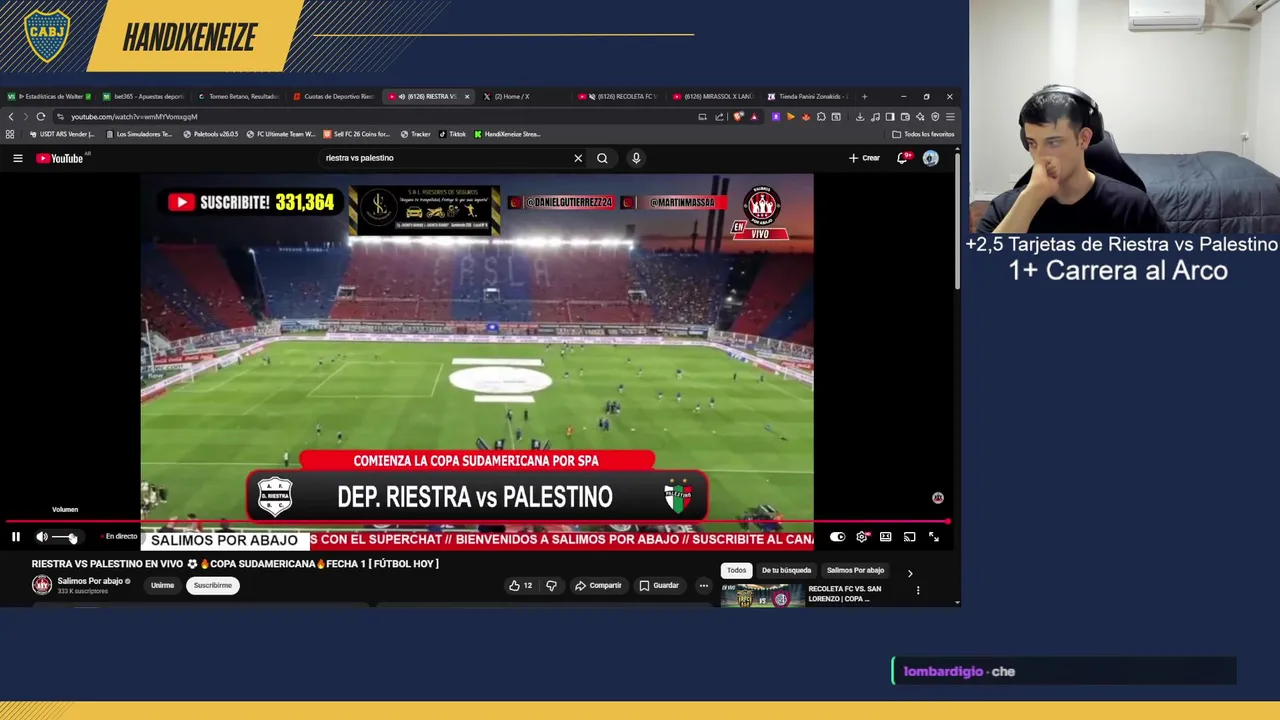Image resolution: width=1280 pixels, height=720 pixels.
Task: Open YouTube notifications bell
Action: (903, 158)
